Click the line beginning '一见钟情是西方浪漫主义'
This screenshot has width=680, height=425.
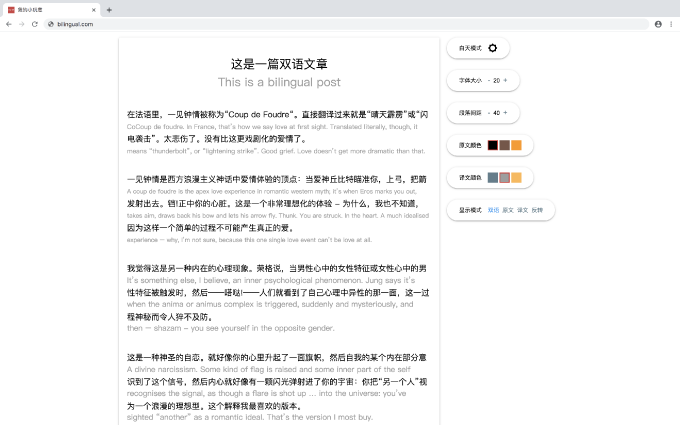pos(277,179)
